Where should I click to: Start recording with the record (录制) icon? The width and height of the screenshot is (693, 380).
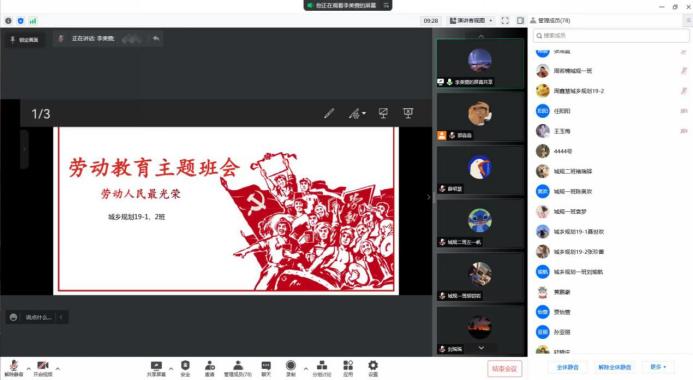(x=290, y=368)
